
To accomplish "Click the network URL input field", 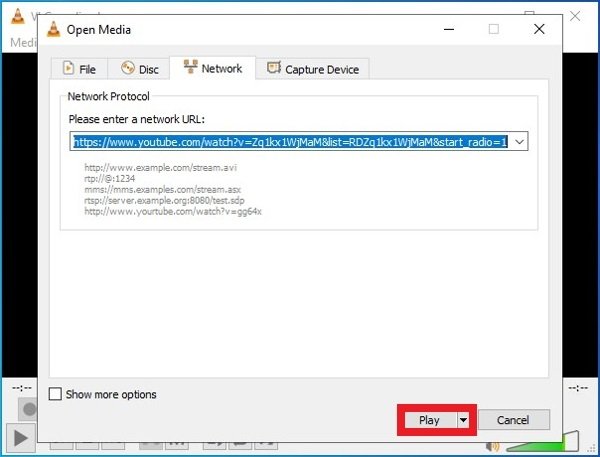I will pos(290,142).
